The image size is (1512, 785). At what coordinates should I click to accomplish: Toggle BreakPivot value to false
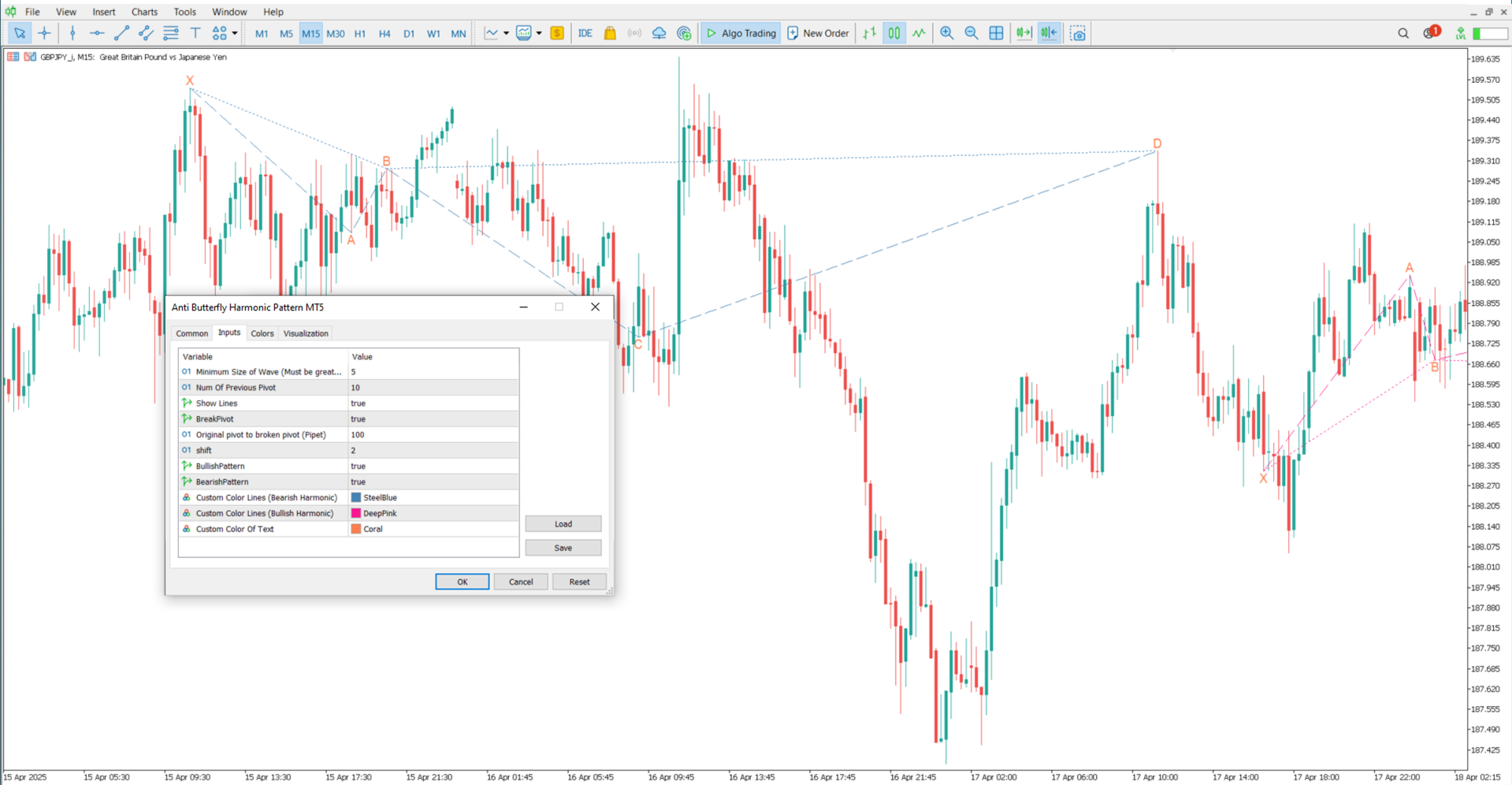point(433,419)
